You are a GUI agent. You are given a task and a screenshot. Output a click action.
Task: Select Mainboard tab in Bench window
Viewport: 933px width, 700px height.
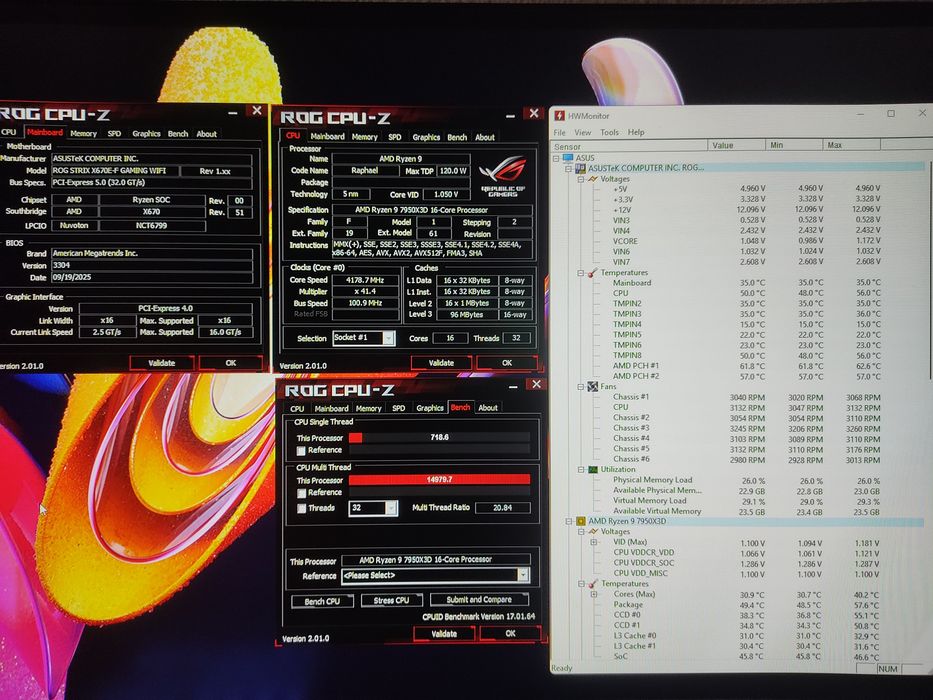[331, 408]
